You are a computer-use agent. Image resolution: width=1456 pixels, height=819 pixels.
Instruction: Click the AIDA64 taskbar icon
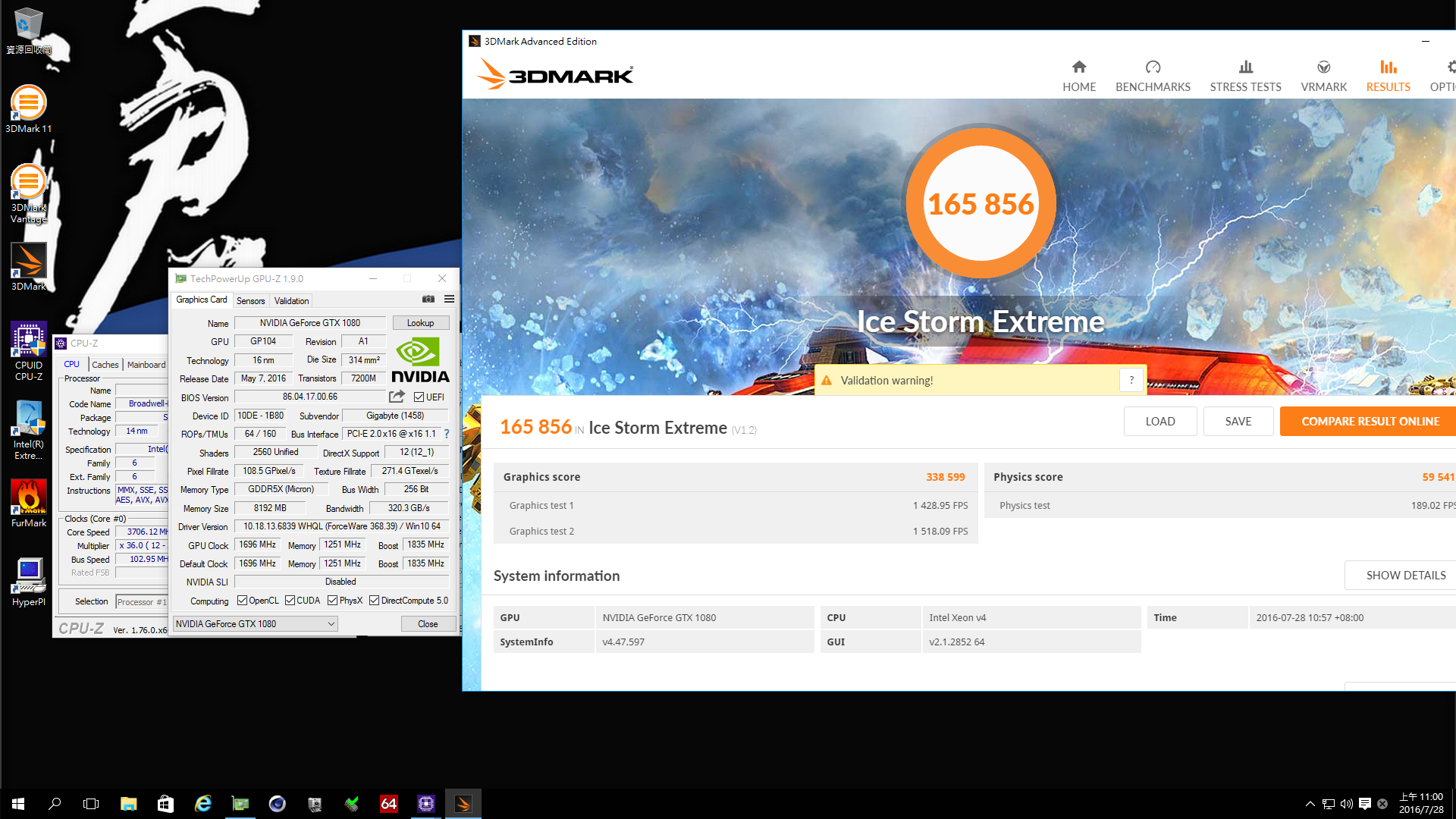tap(388, 804)
